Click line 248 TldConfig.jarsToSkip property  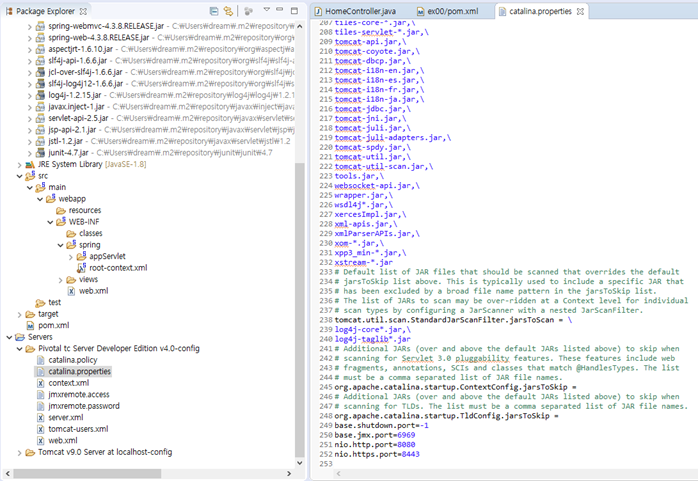[442, 416]
